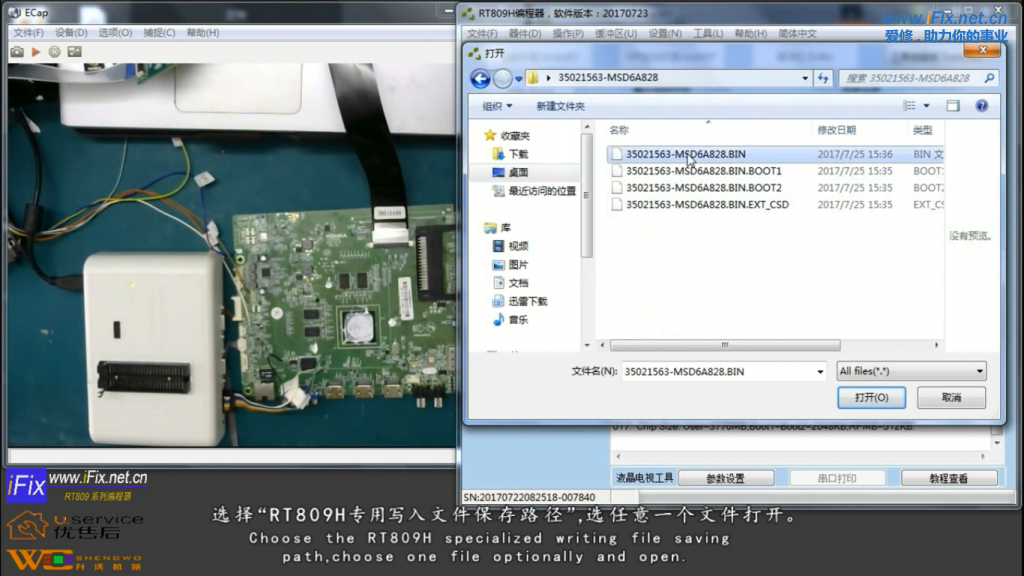This screenshot has width=1024, height=576.
Task: Click the ECap image view icon
Action: [x=74, y=51]
